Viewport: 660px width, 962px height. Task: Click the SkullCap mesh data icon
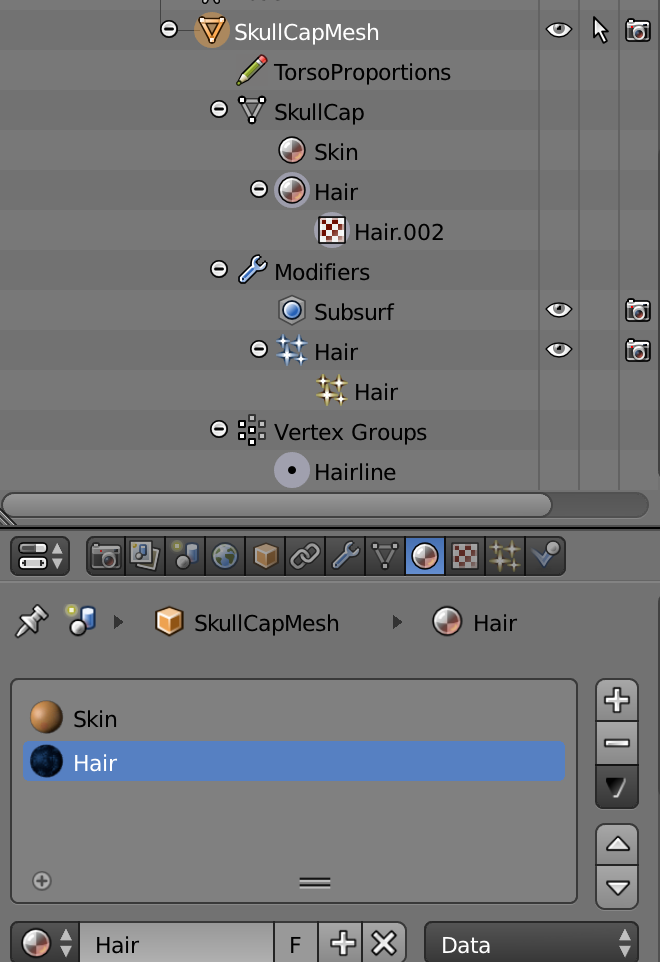pos(251,110)
